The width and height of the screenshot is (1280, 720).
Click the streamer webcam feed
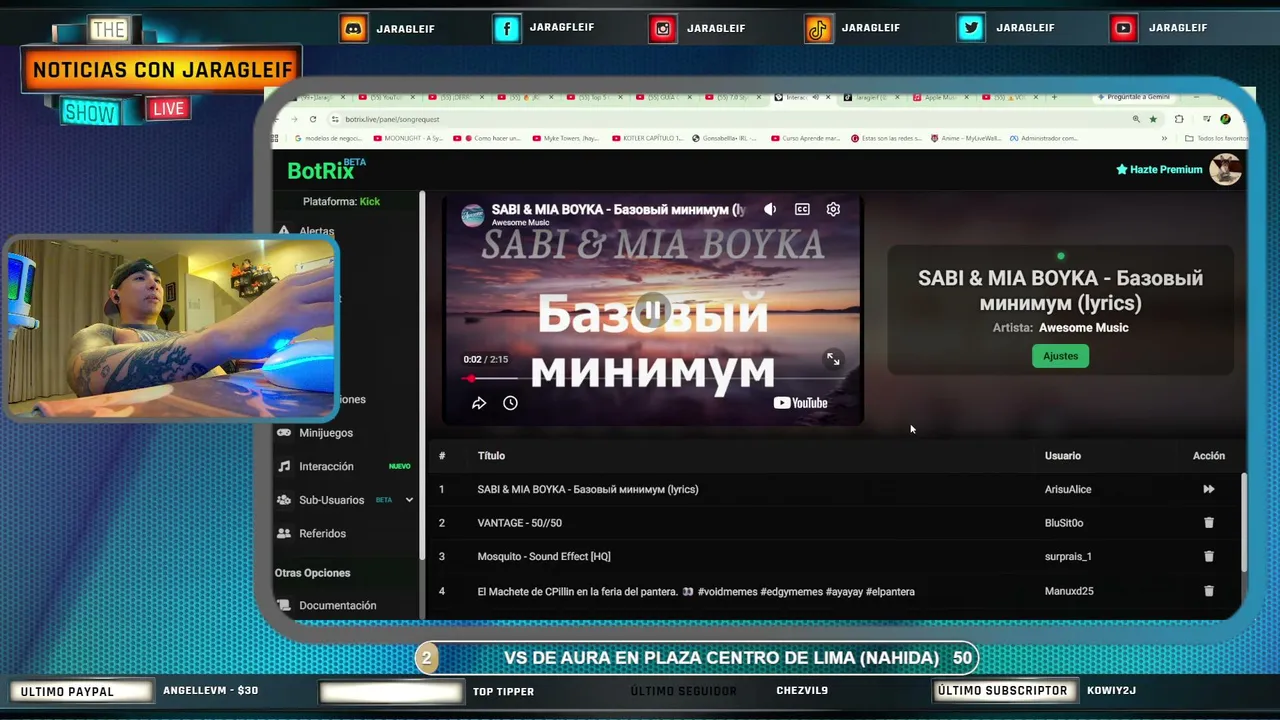[x=172, y=327]
